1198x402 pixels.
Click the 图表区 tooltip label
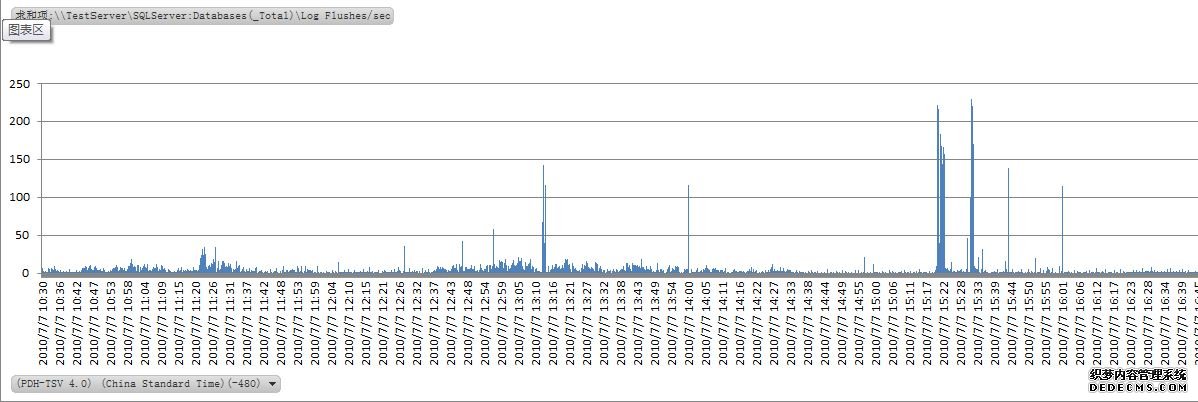click(27, 31)
